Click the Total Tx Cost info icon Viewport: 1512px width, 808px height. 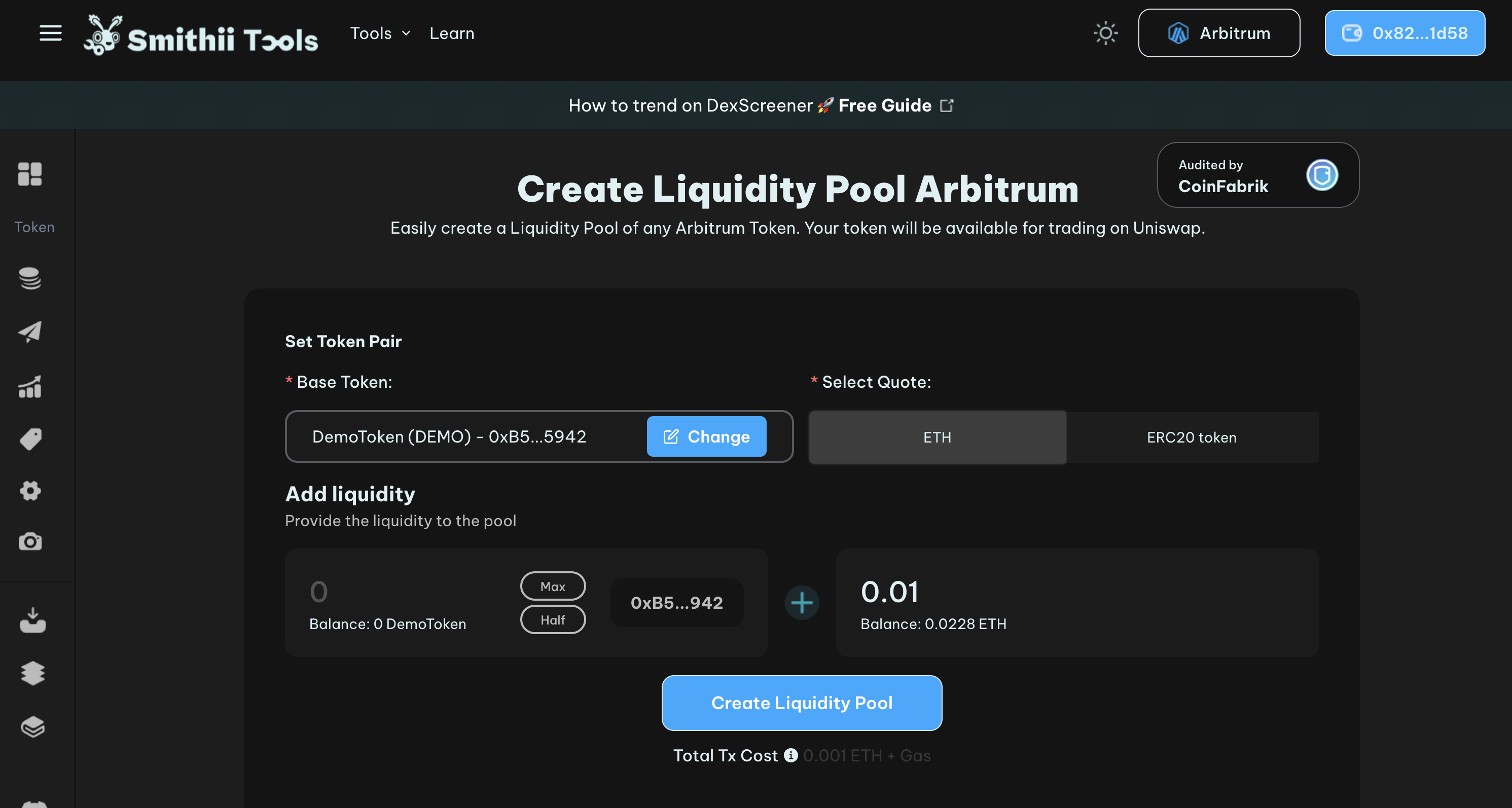click(x=790, y=755)
